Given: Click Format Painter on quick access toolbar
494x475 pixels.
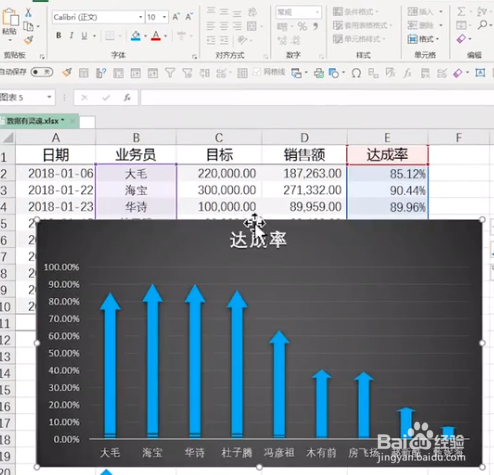Looking at the screenshot, I should pyautogui.click(x=67, y=72).
